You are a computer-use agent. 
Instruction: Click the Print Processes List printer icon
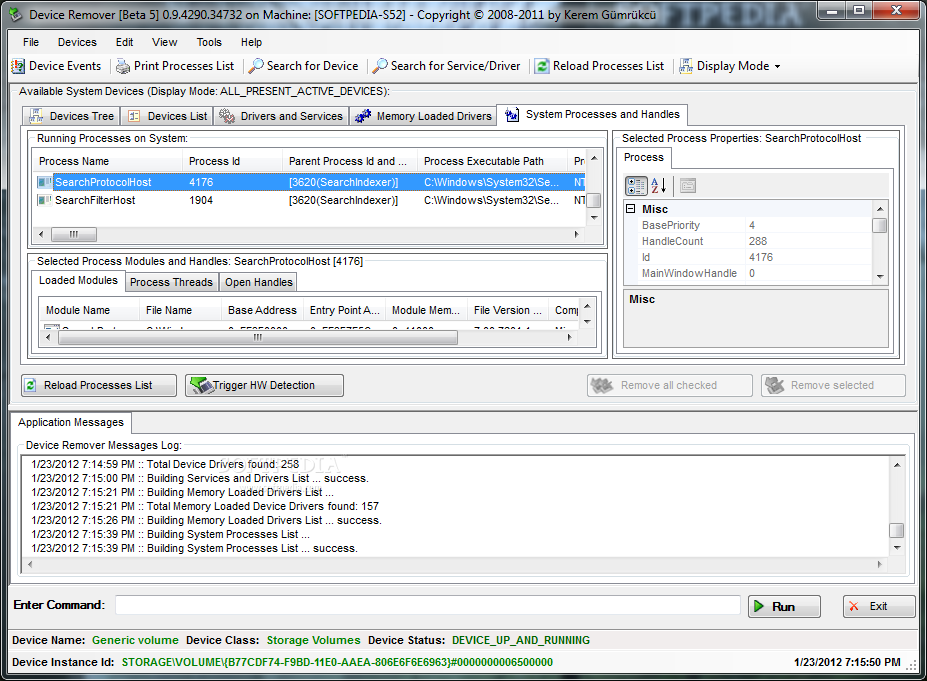click(123, 66)
